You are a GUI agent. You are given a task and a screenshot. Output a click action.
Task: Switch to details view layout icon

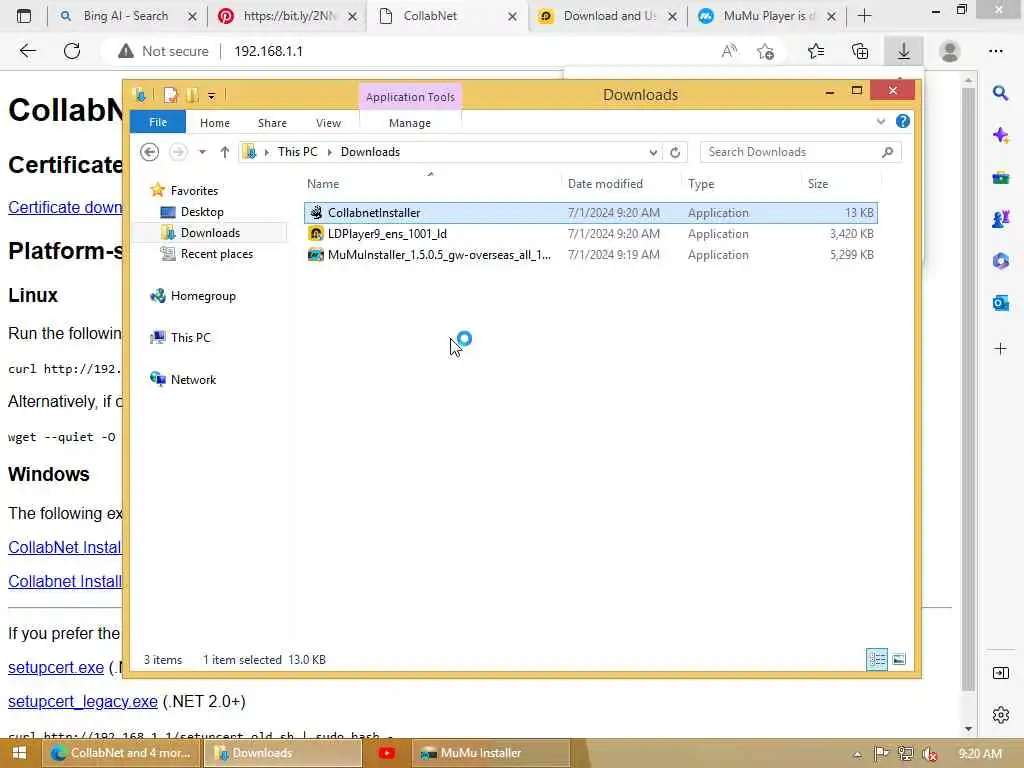tap(876, 660)
